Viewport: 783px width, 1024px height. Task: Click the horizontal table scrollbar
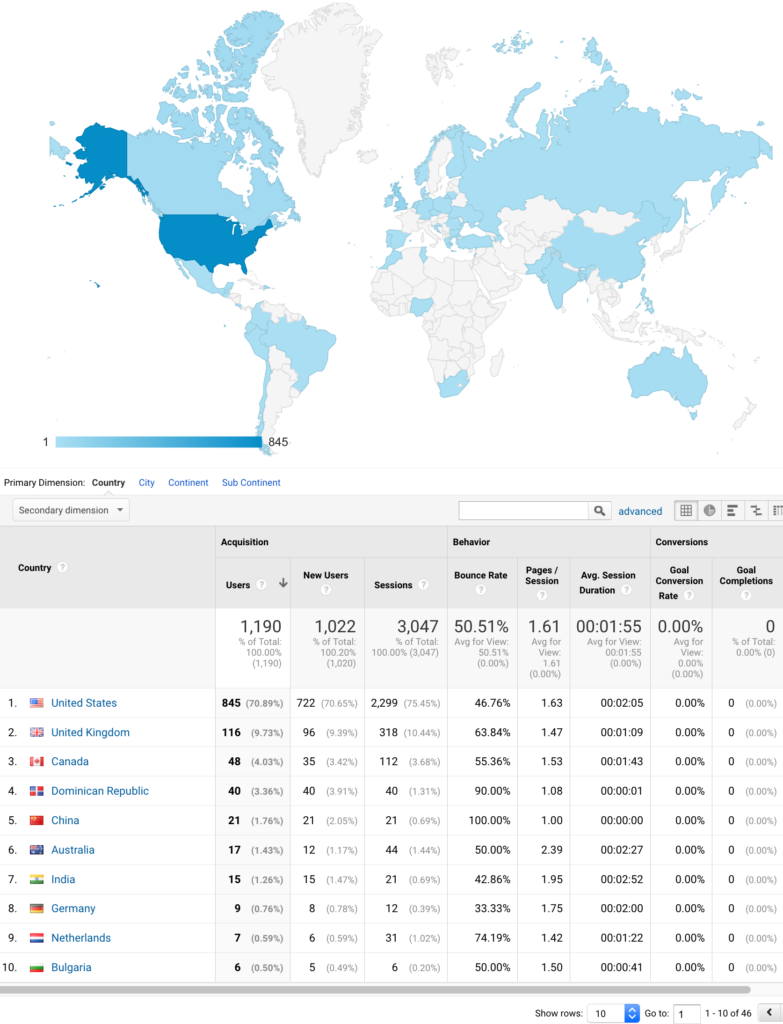click(375, 990)
